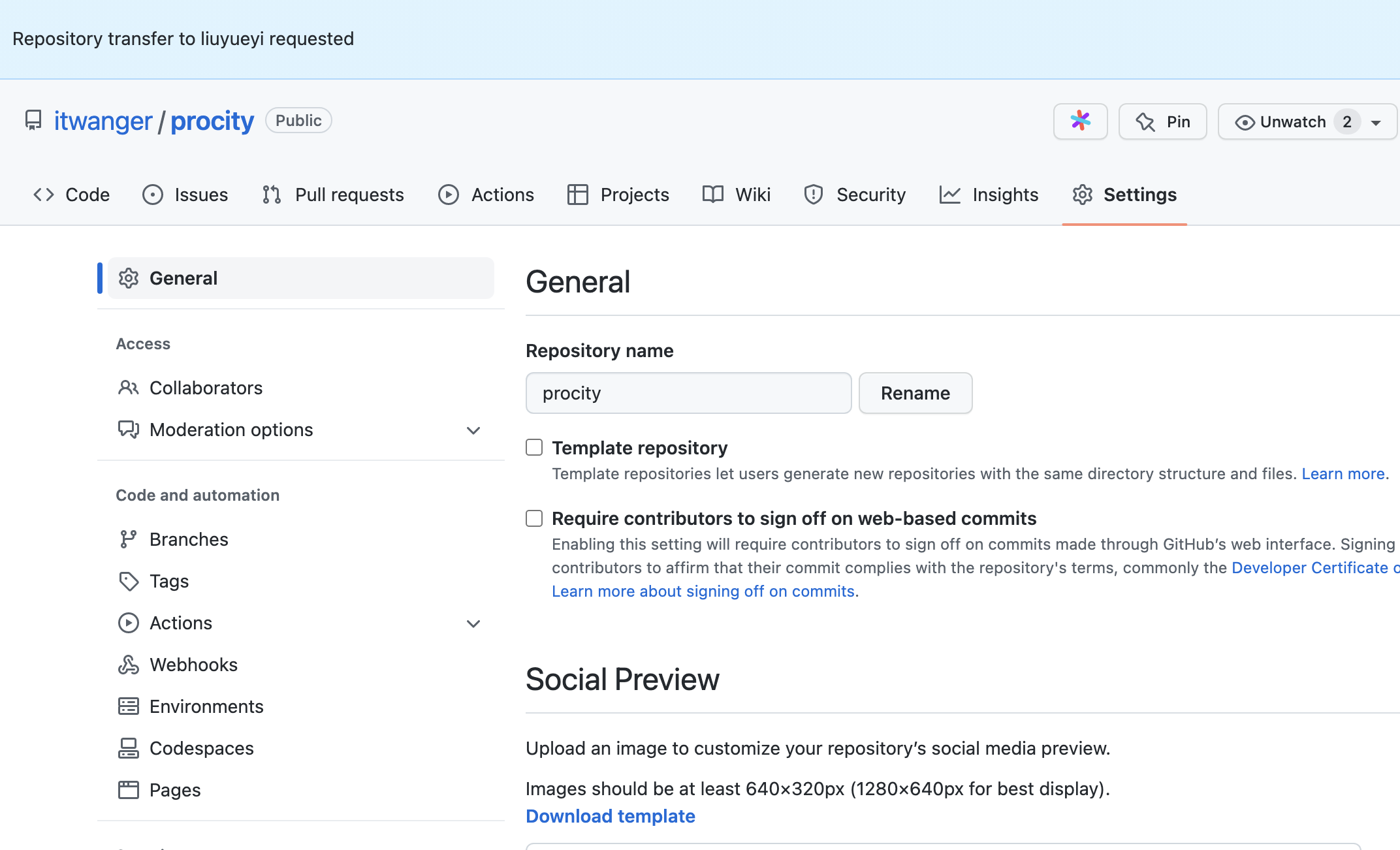Click the Rename button

pos(915,393)
